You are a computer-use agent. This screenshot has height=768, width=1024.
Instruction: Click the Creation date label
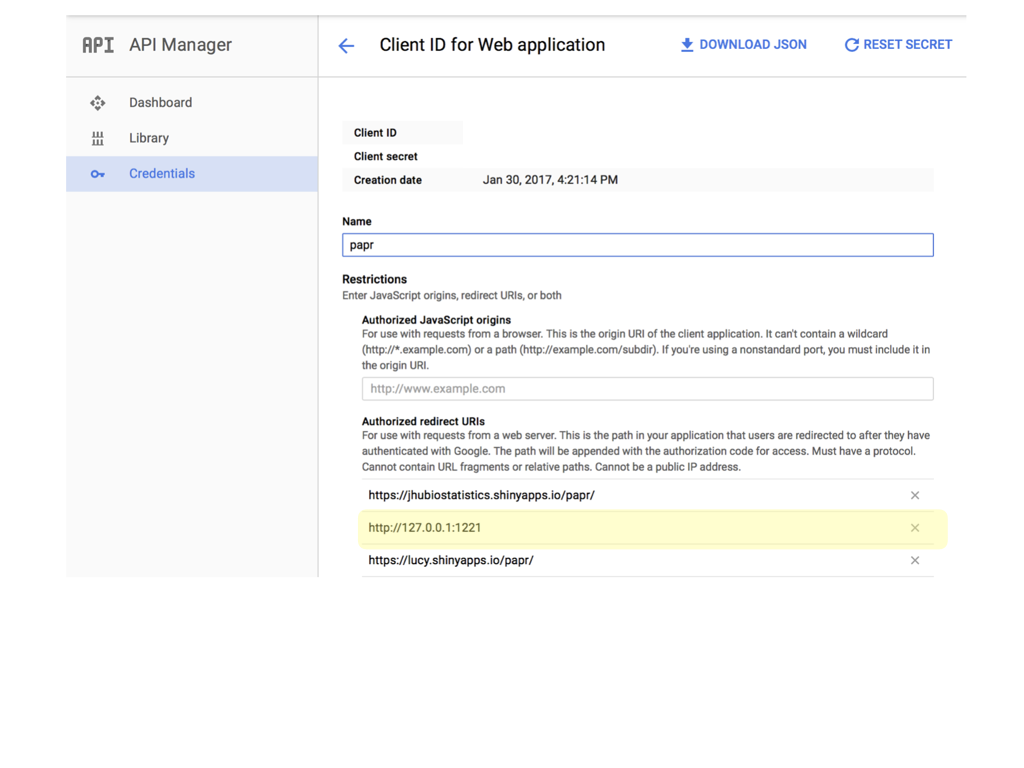388,180
